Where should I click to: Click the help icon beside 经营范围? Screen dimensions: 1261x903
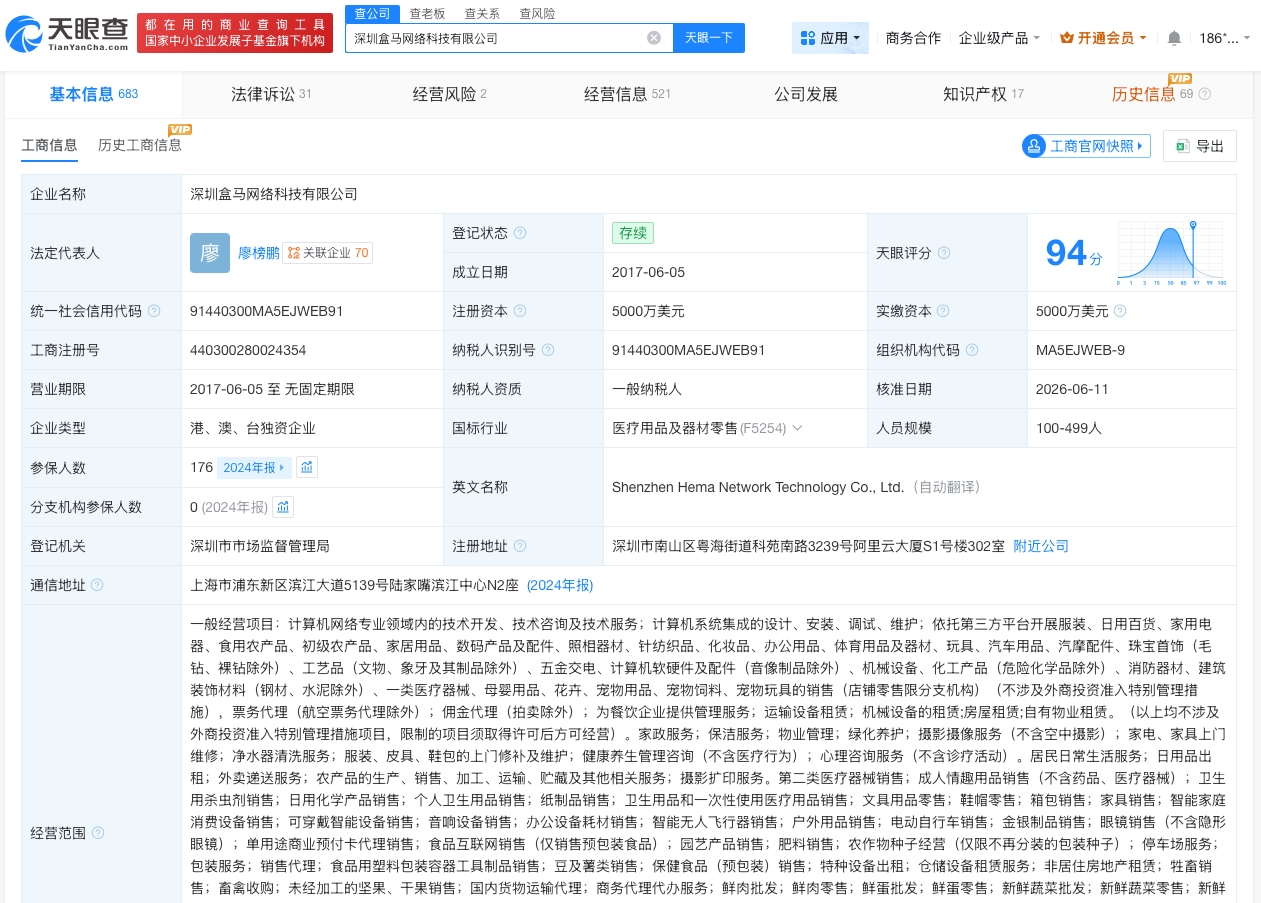pos(98,832)
